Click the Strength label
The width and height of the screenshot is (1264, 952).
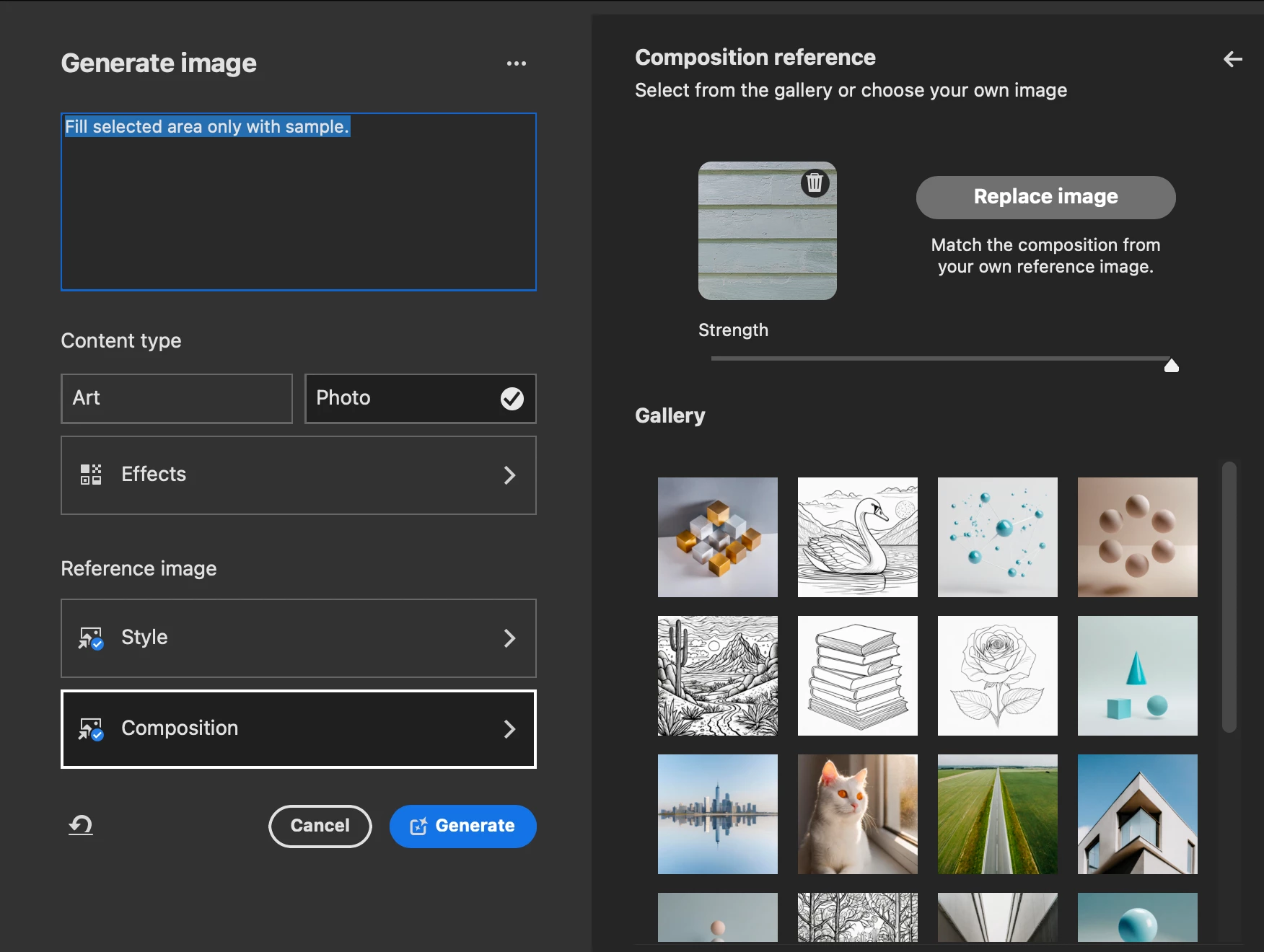(733, 330)
